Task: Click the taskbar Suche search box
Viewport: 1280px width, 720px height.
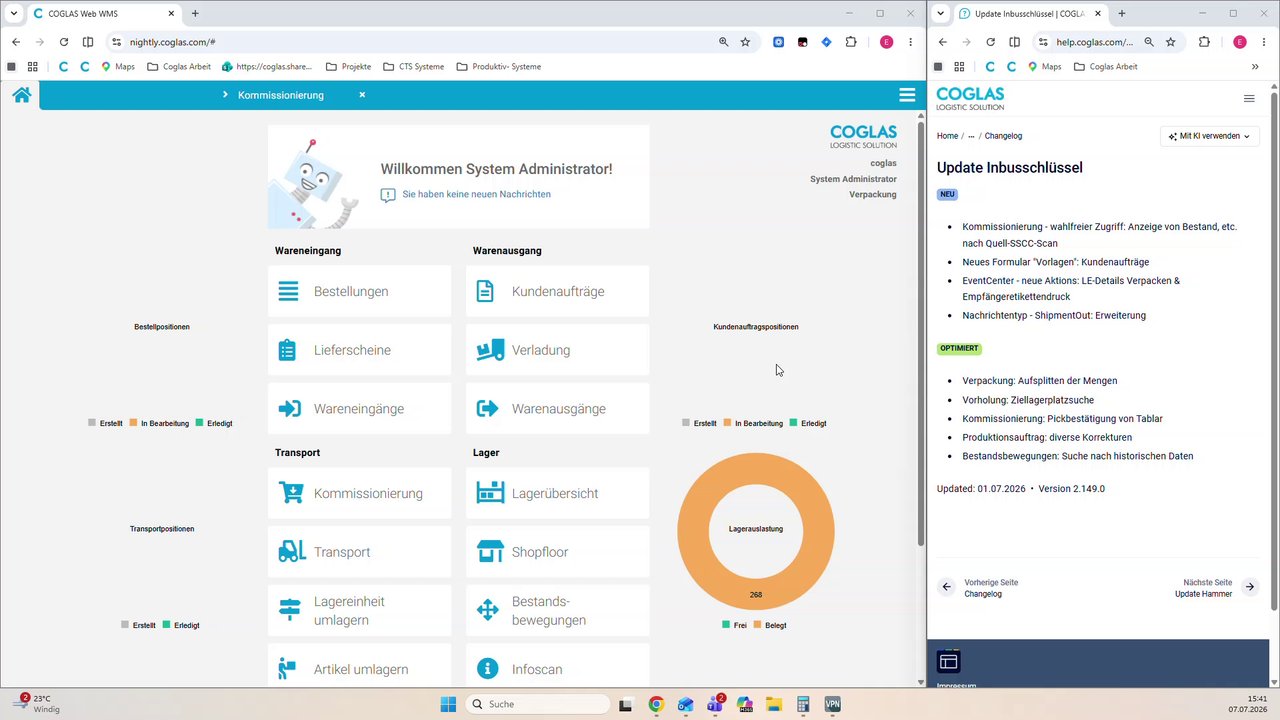Action: point(538,704)
